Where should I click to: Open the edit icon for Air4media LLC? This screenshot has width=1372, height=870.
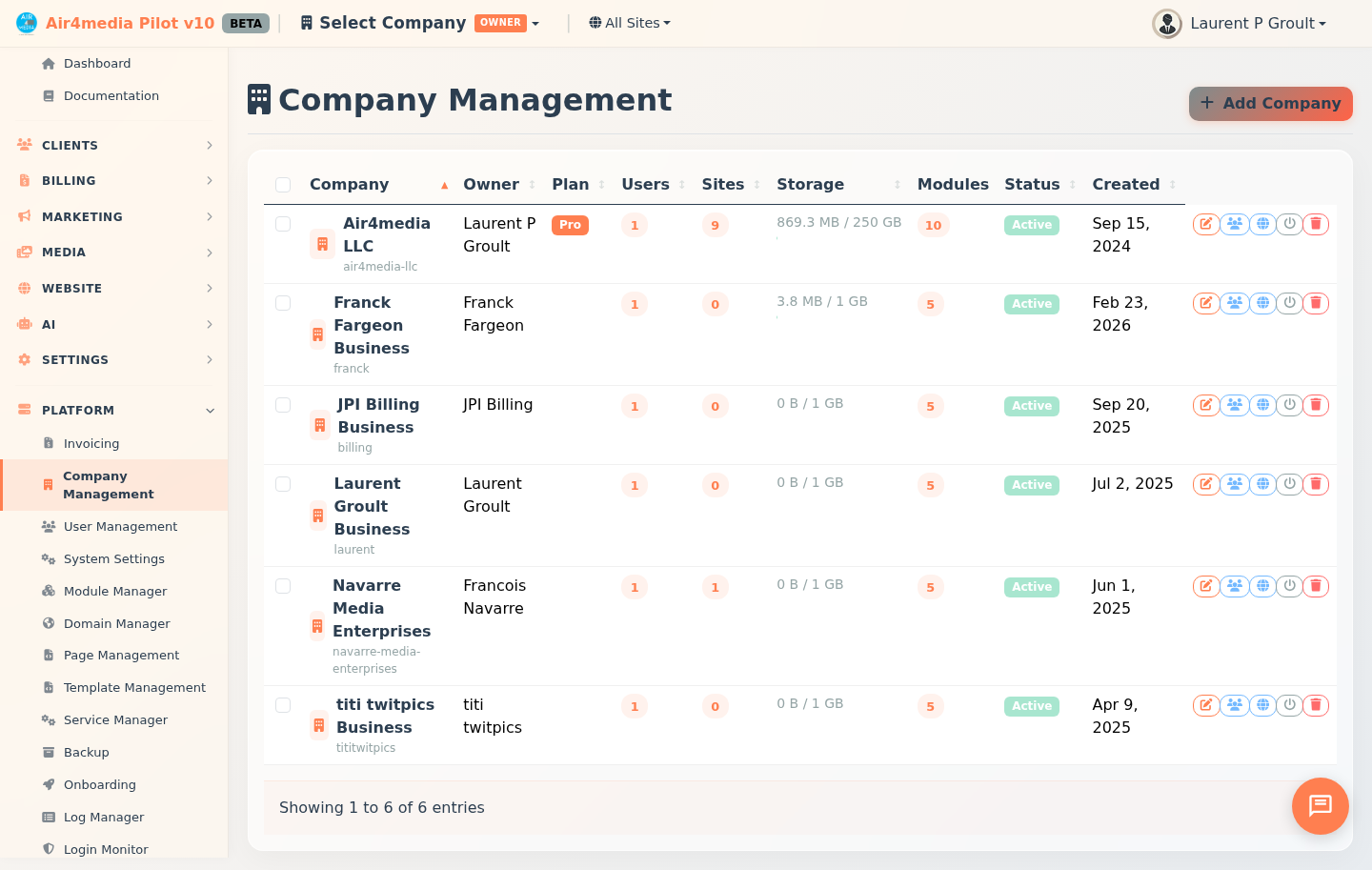coord(1205,224)
